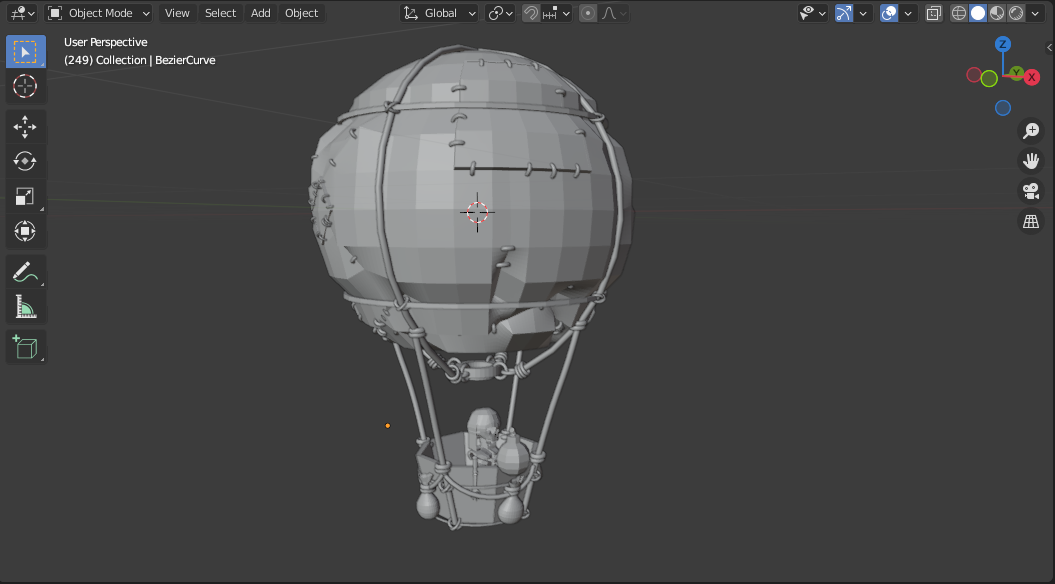The width and height of the screenshot is (1055, 584).
Task: Click the negative Z axis gizmo circle
Action: point(1003,108)
